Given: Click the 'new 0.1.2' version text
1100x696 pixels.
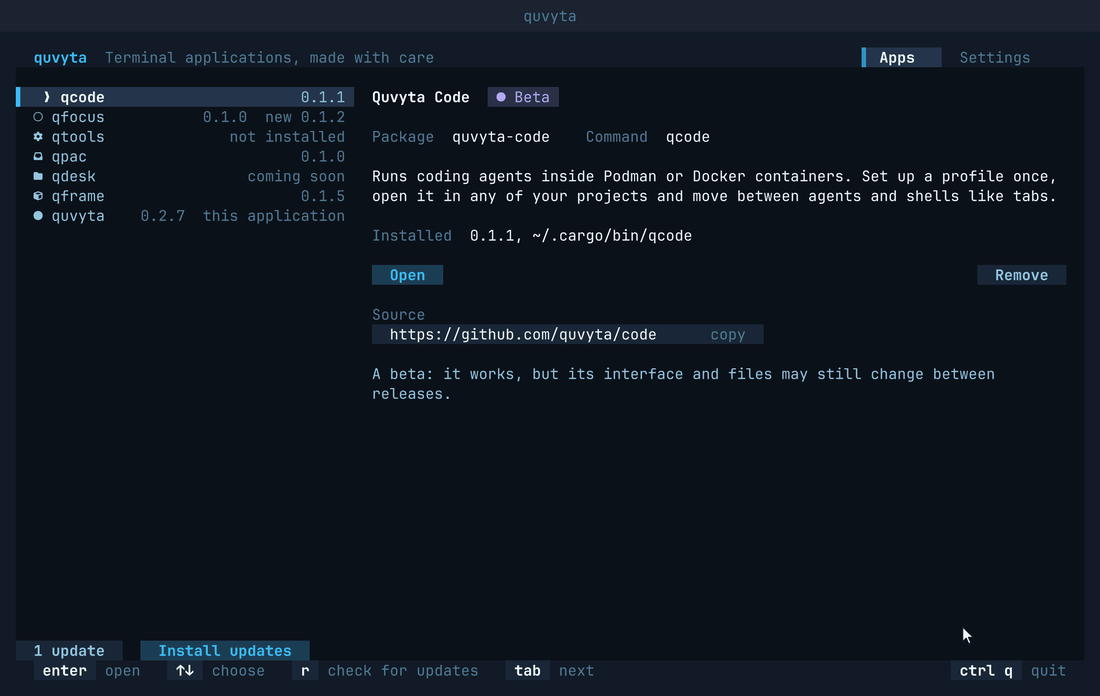Looking at the screenshot, I should (x=304, y=117).
